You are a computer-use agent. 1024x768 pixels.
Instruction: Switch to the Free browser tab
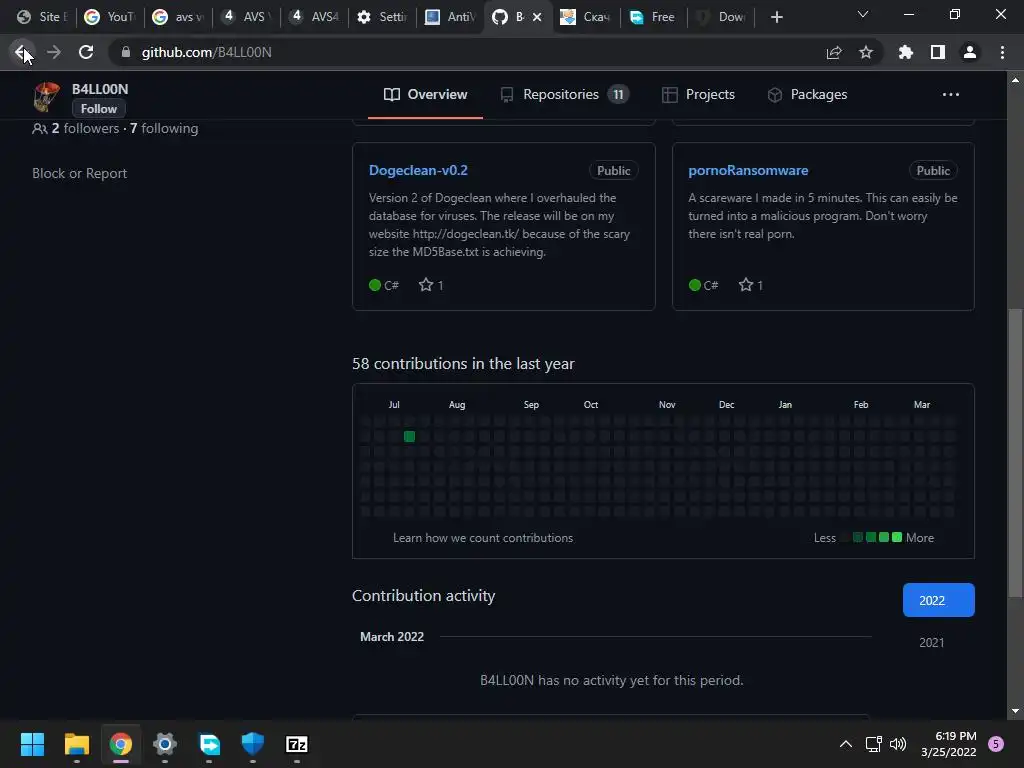[x=654, y=17]
